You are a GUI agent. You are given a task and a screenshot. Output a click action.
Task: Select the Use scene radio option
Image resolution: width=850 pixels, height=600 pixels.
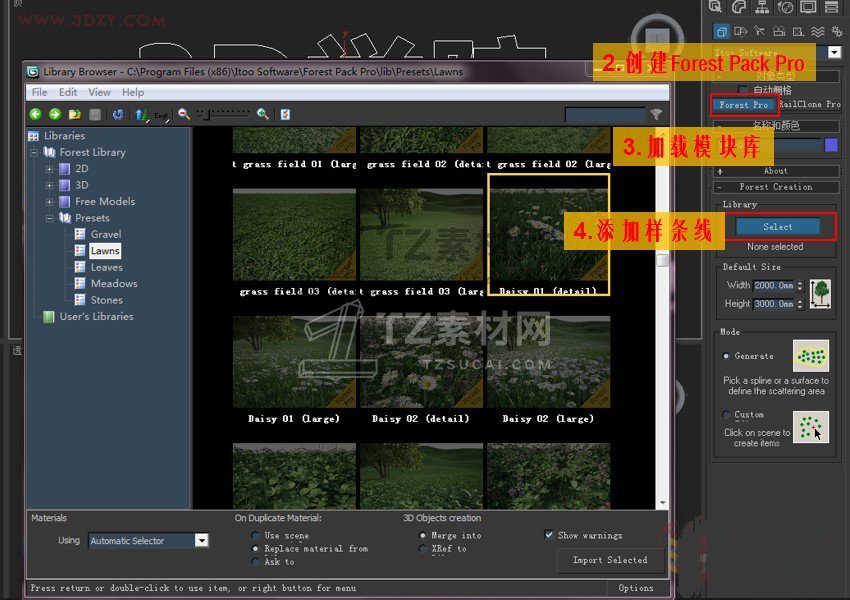click(255, 536)
